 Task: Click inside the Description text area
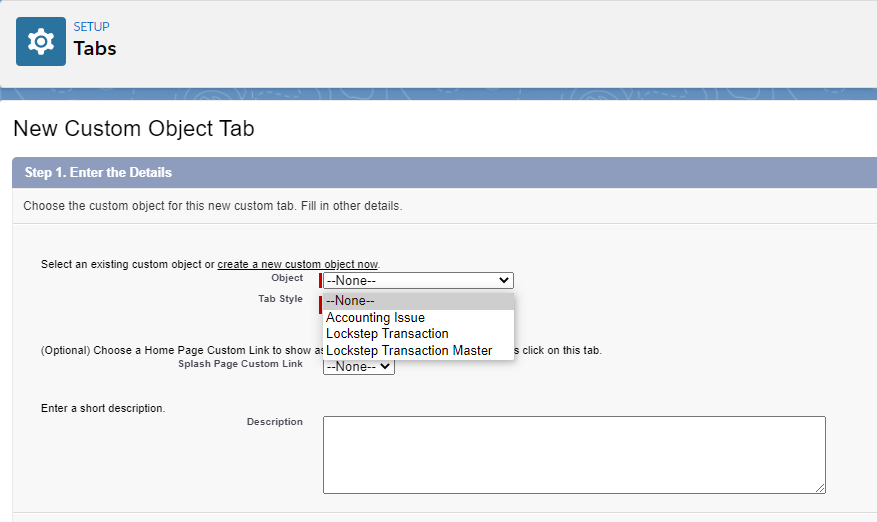pyautogui.click(x=573, y=454)
